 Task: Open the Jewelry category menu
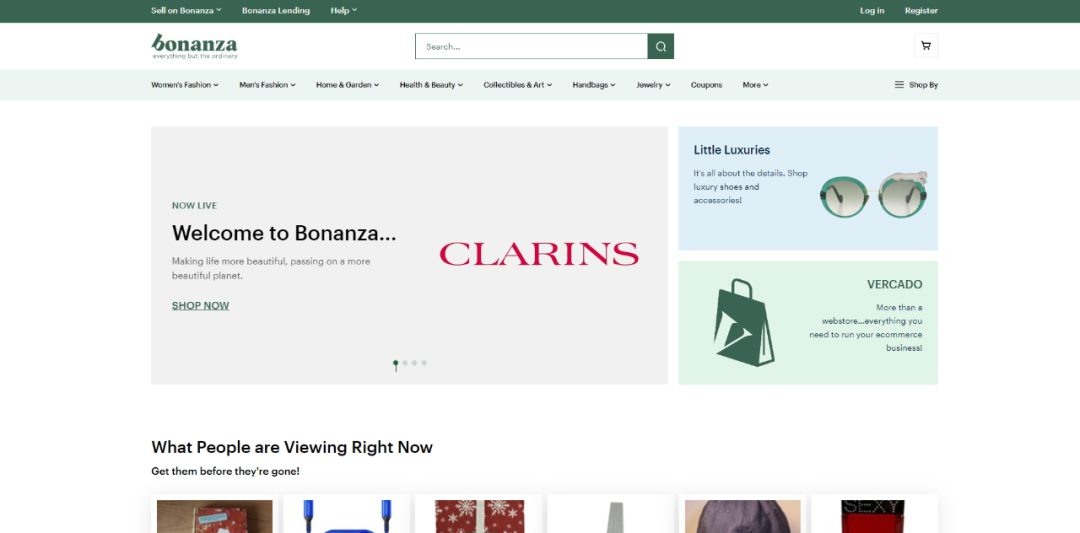tap(653, 85)
